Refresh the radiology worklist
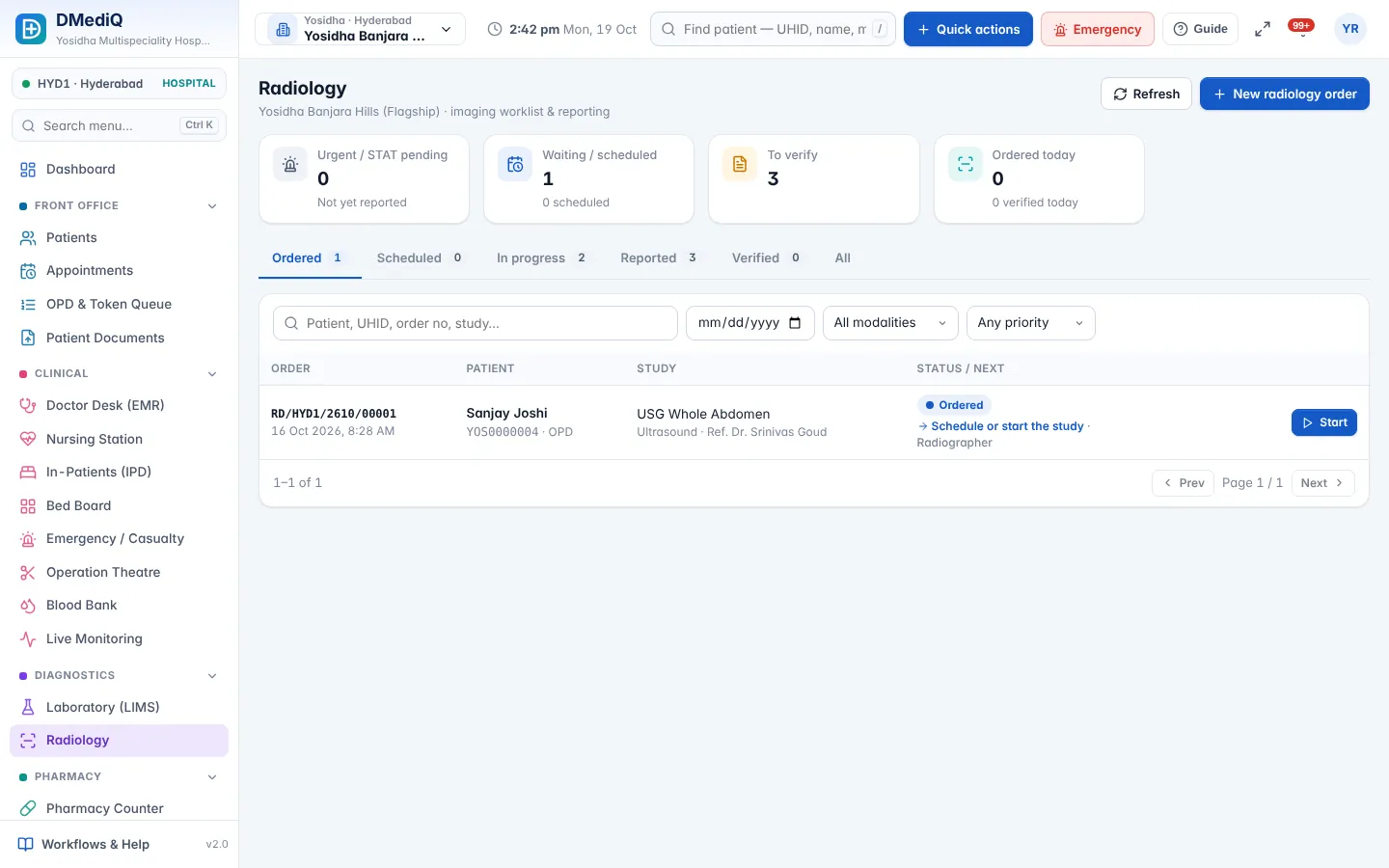The image size is (1389, 868). pos(1146,95)
